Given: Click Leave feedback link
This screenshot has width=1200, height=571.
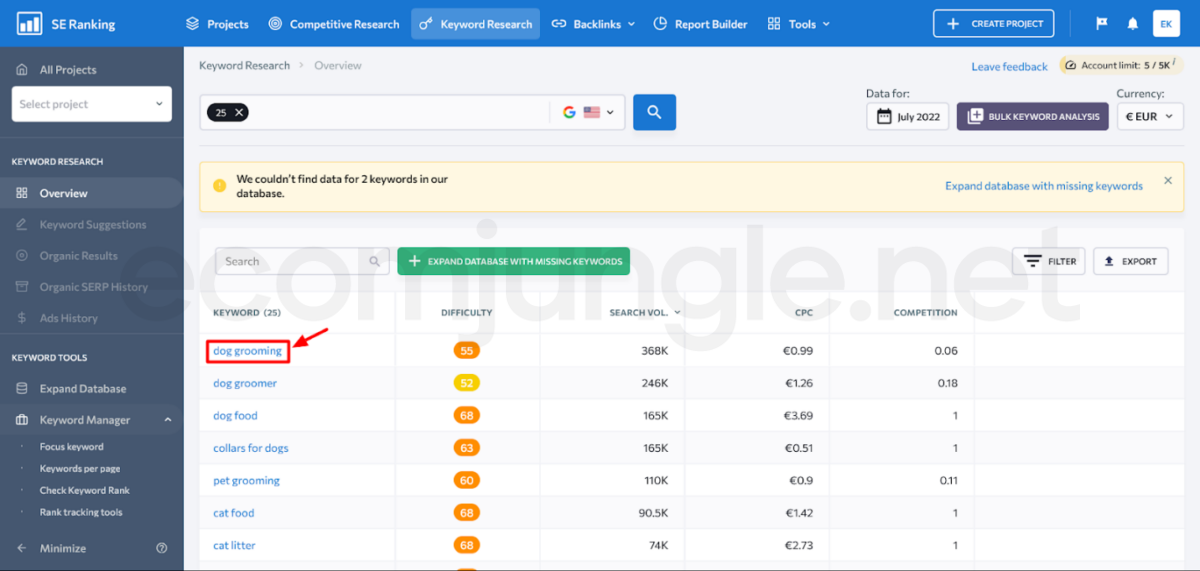Looking at the screenshot, I should (x=1009, y=67).
